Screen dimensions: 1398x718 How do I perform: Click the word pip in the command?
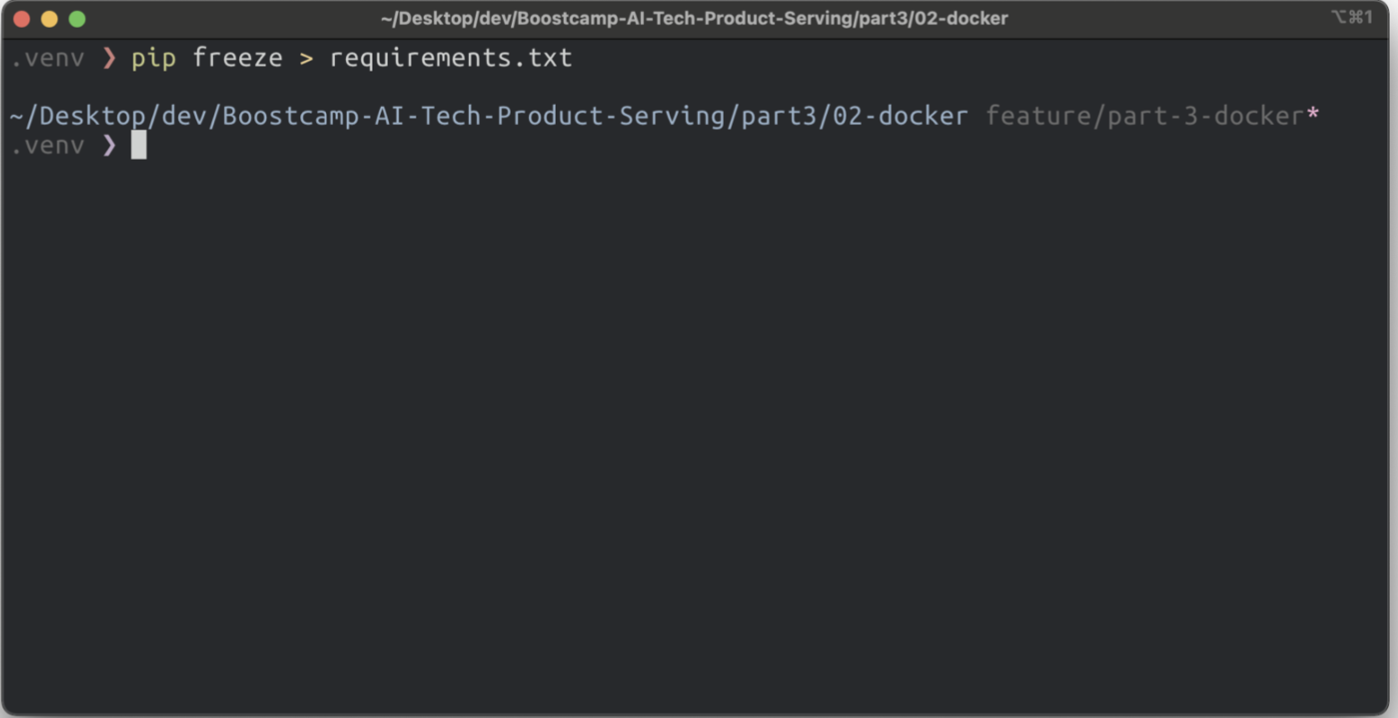coord(154,58)
